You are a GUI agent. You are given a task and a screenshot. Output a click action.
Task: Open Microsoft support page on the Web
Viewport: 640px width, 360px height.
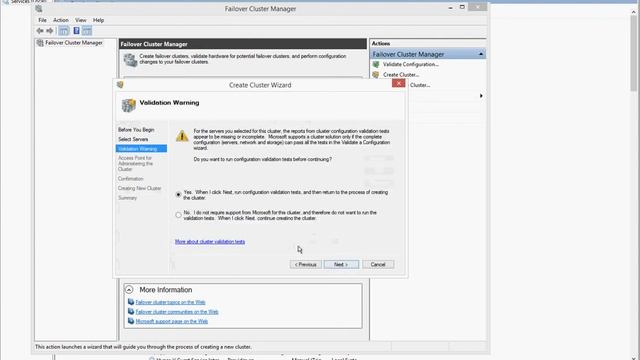coord(171,322)
